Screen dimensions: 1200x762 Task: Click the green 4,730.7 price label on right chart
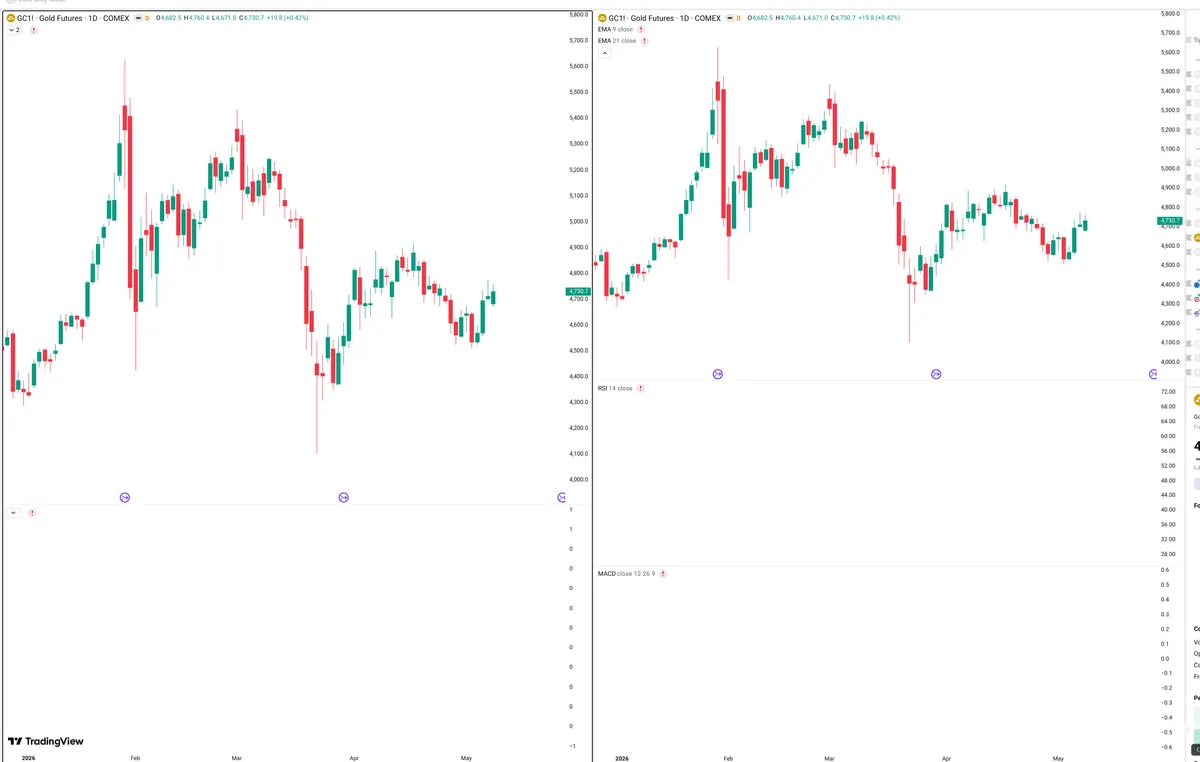coord(1170,220)
